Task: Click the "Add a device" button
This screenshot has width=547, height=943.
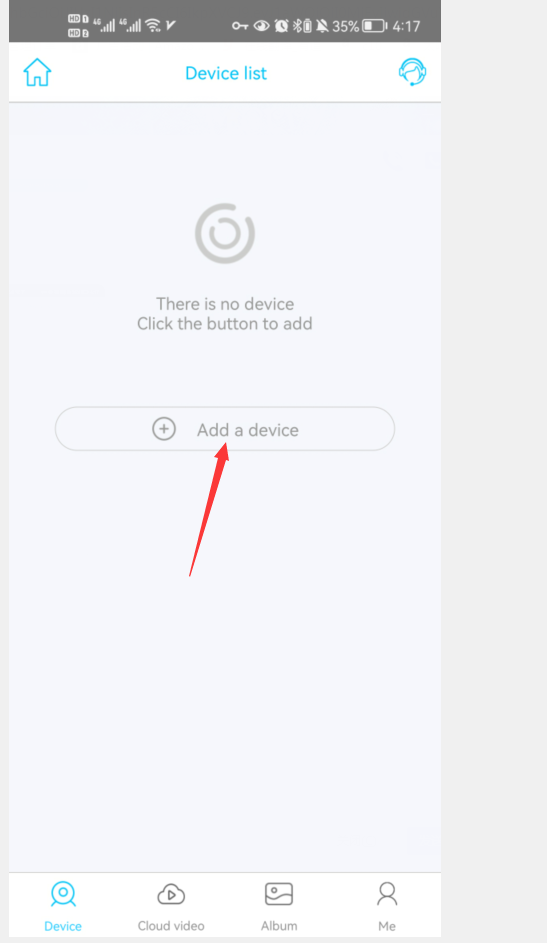Action: click(225, 429)
